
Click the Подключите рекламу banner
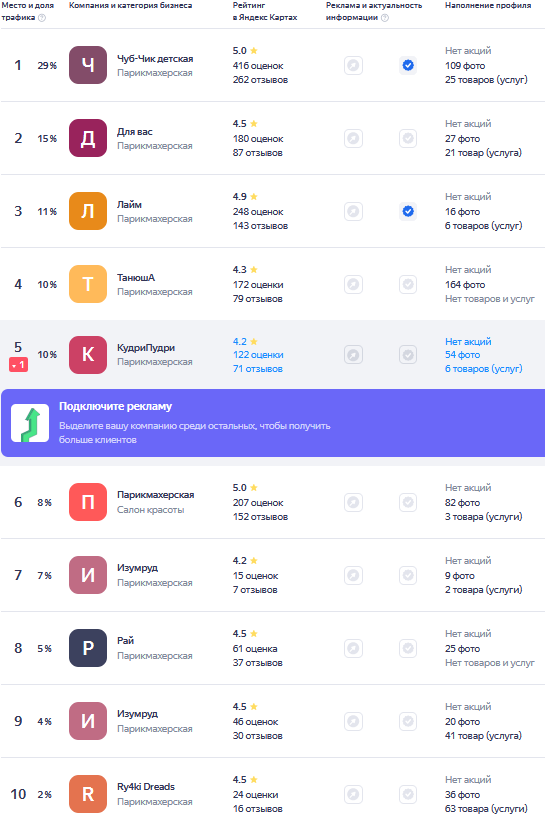[272, 423]
